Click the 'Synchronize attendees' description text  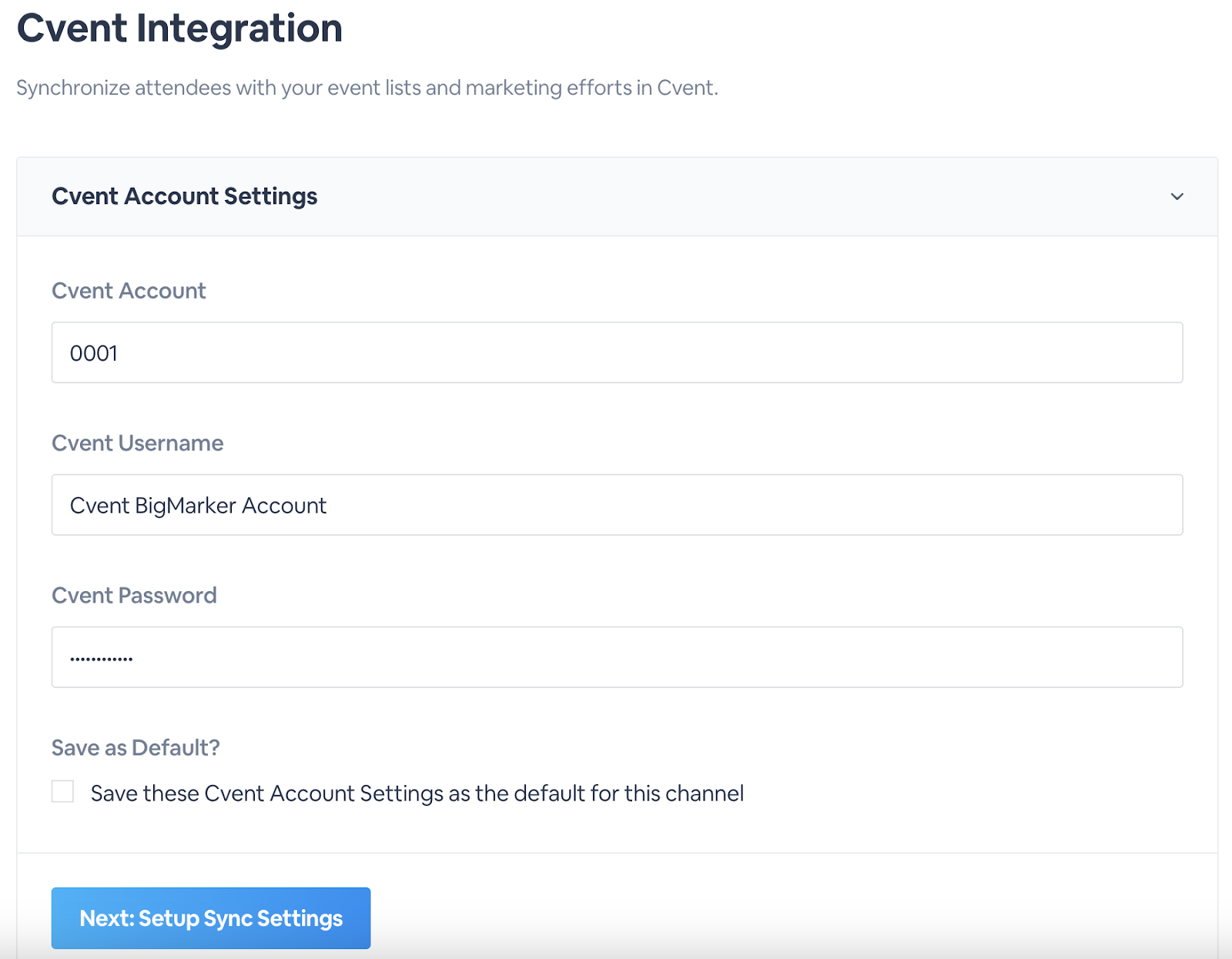tap(367, 88)
